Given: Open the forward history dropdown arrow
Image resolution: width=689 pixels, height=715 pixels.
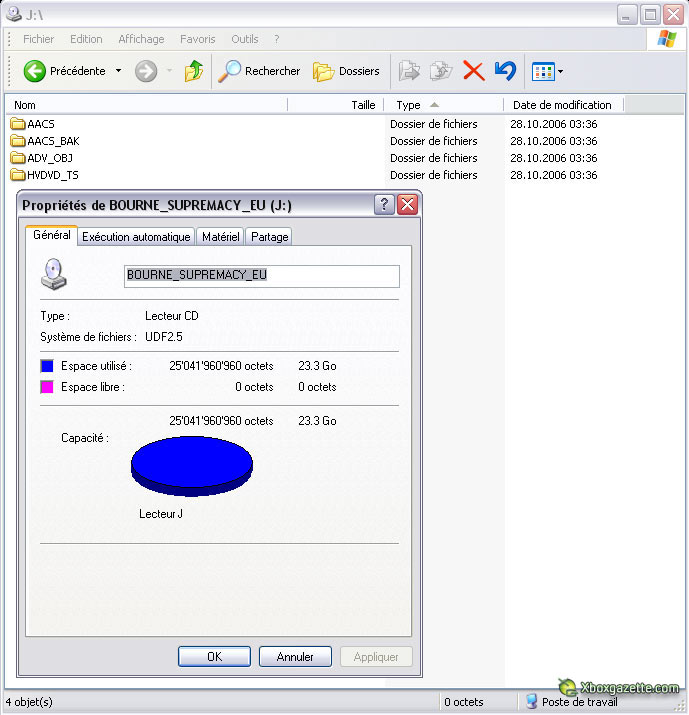Looking at the screenshot, I should (x=169, y=71).
